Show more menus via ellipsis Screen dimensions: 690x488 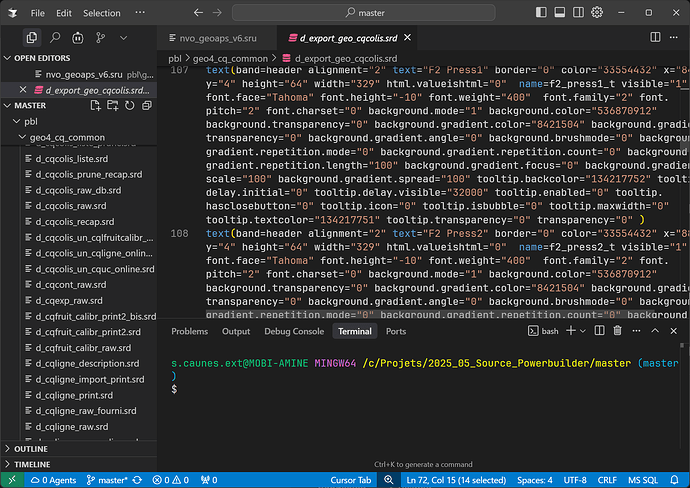(140, 12)
